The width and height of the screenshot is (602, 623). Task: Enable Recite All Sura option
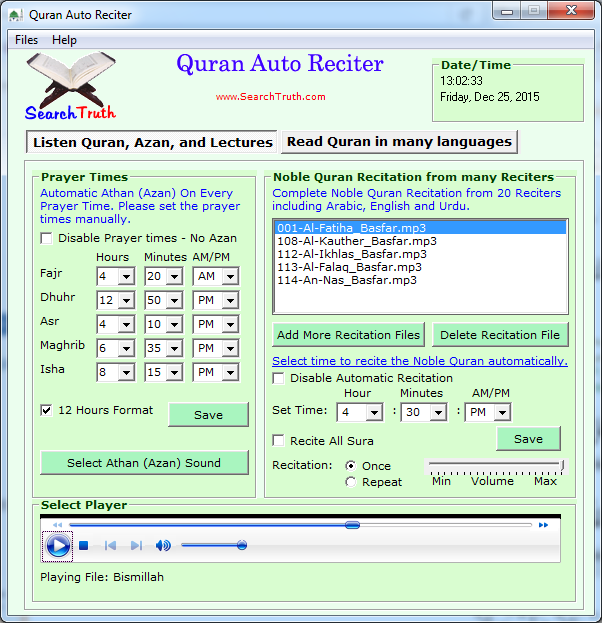pos(279,441)
